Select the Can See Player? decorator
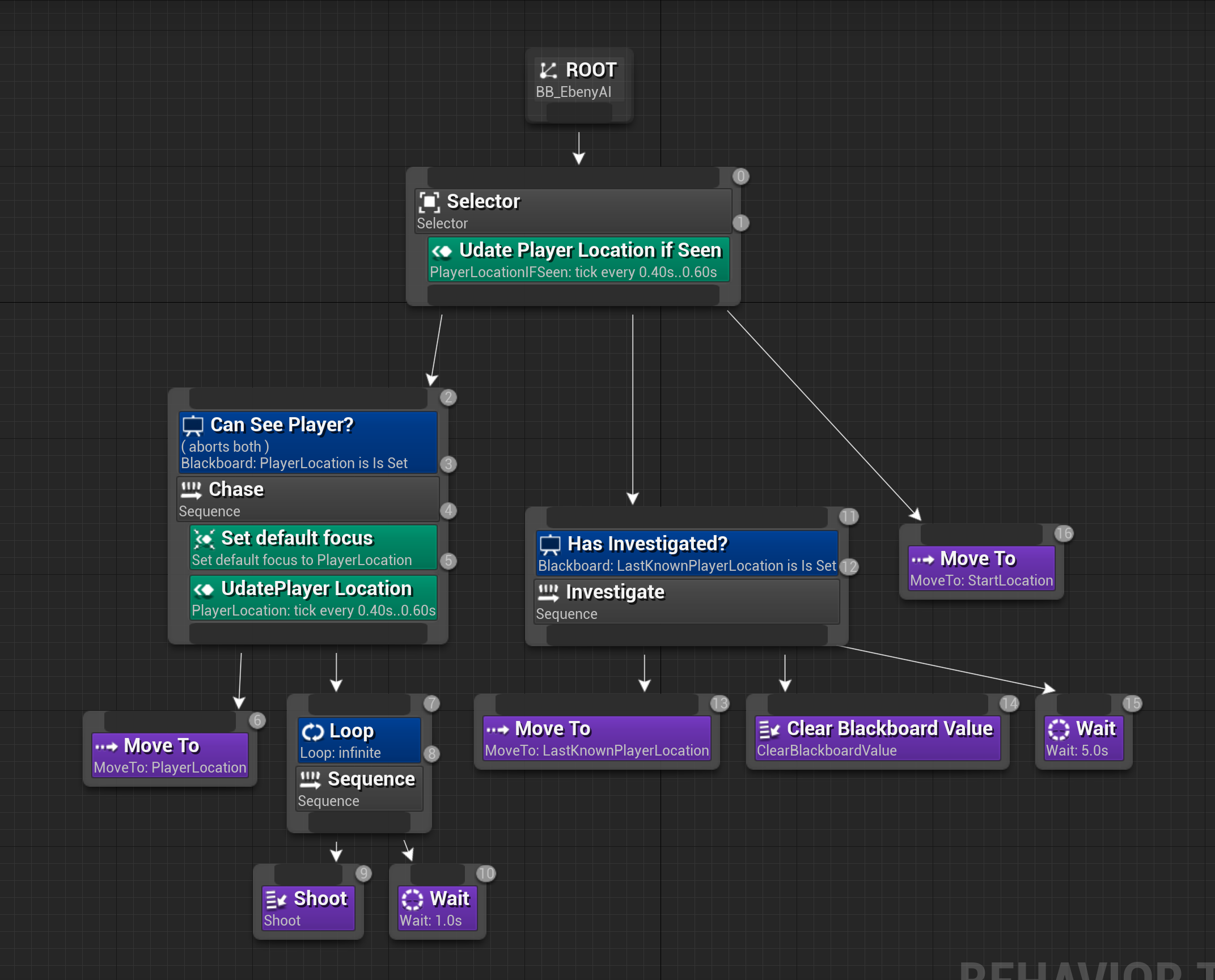This screenshot has width=1215, height=980. click(308, 443)
